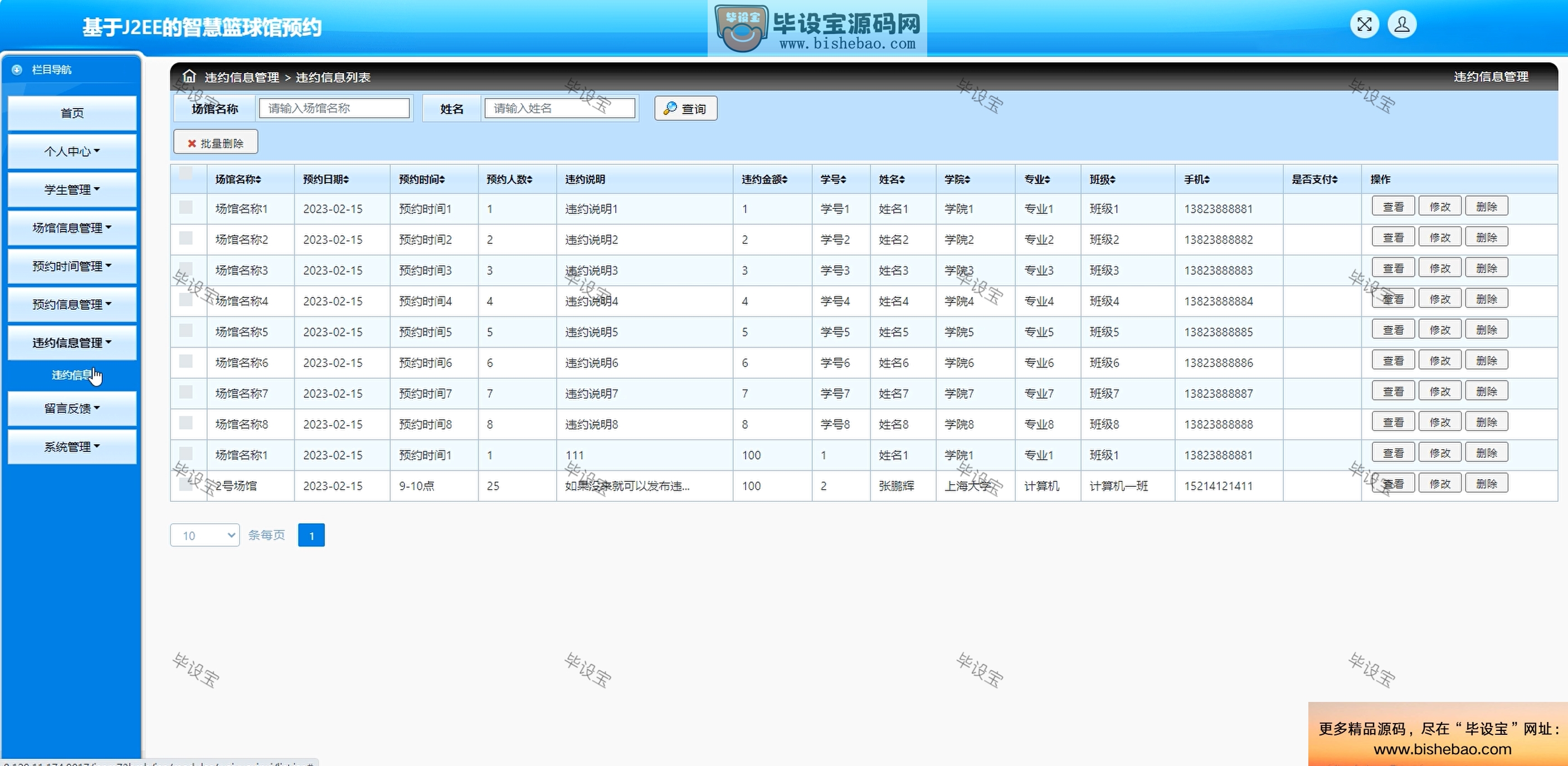Sort by 专业 column
Image resolution: width=1568 pixels, height=766 pixels.
click(1037, 179)
